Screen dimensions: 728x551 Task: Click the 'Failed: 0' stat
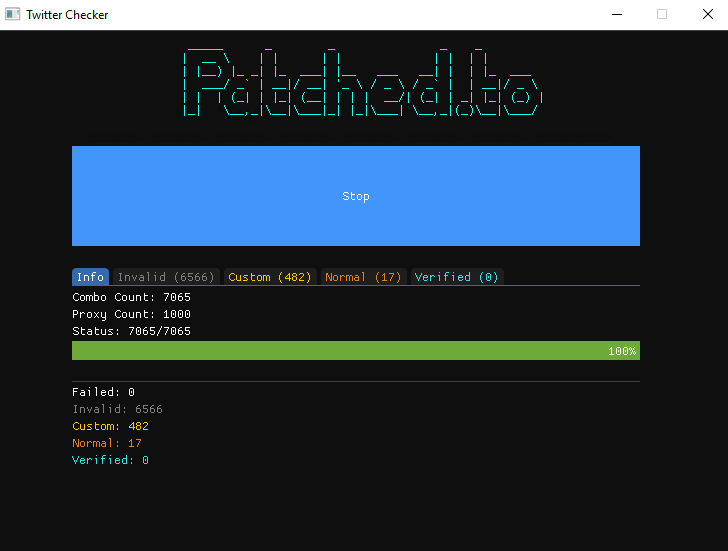pyautogui.click(x=104, y=392)
